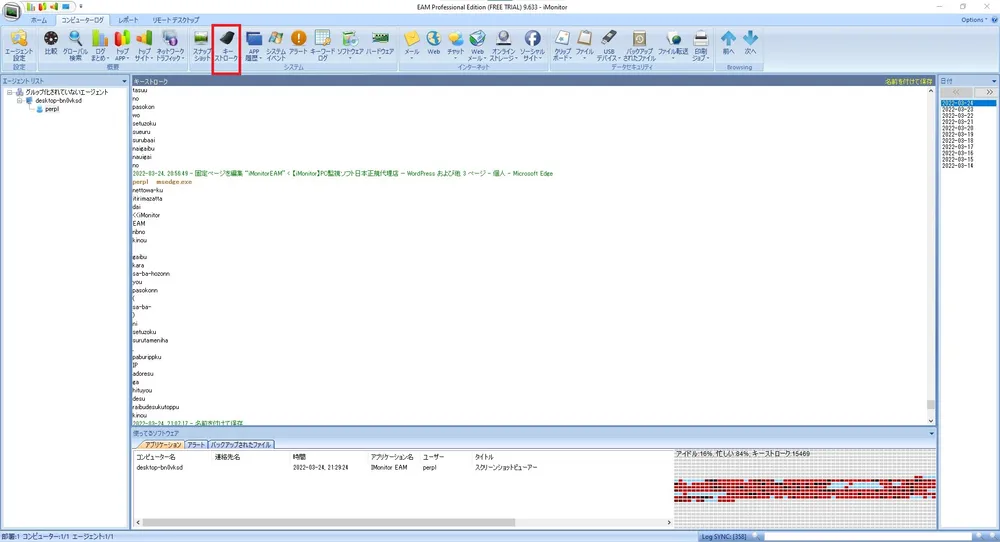Open エージェント設定 in the ribbon
The height and width of the screenshot is (542, 1000).
click(19, 45)
